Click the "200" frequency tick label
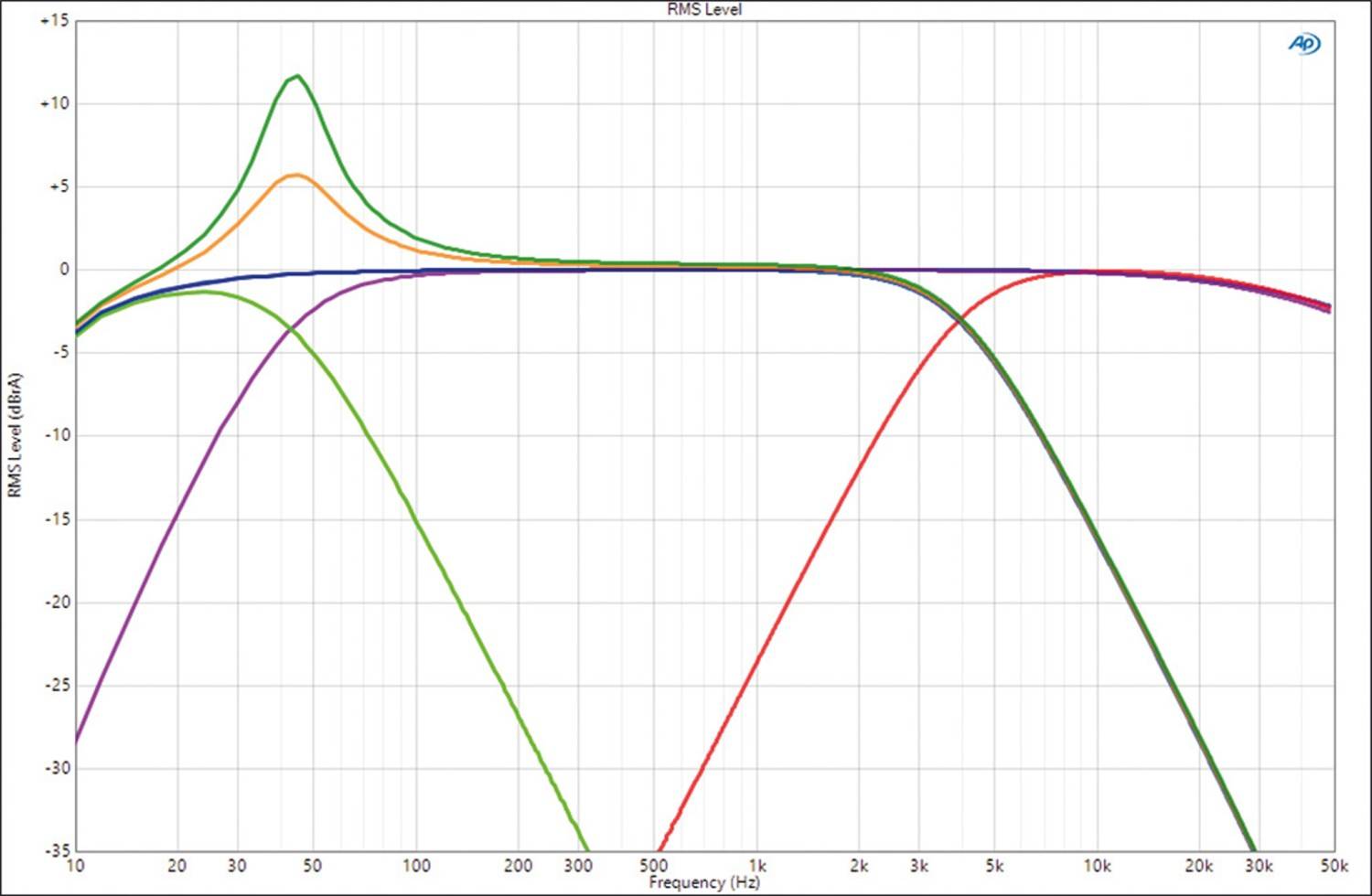The height and width of the screenshot is (896, 1372). pos(519,866)
